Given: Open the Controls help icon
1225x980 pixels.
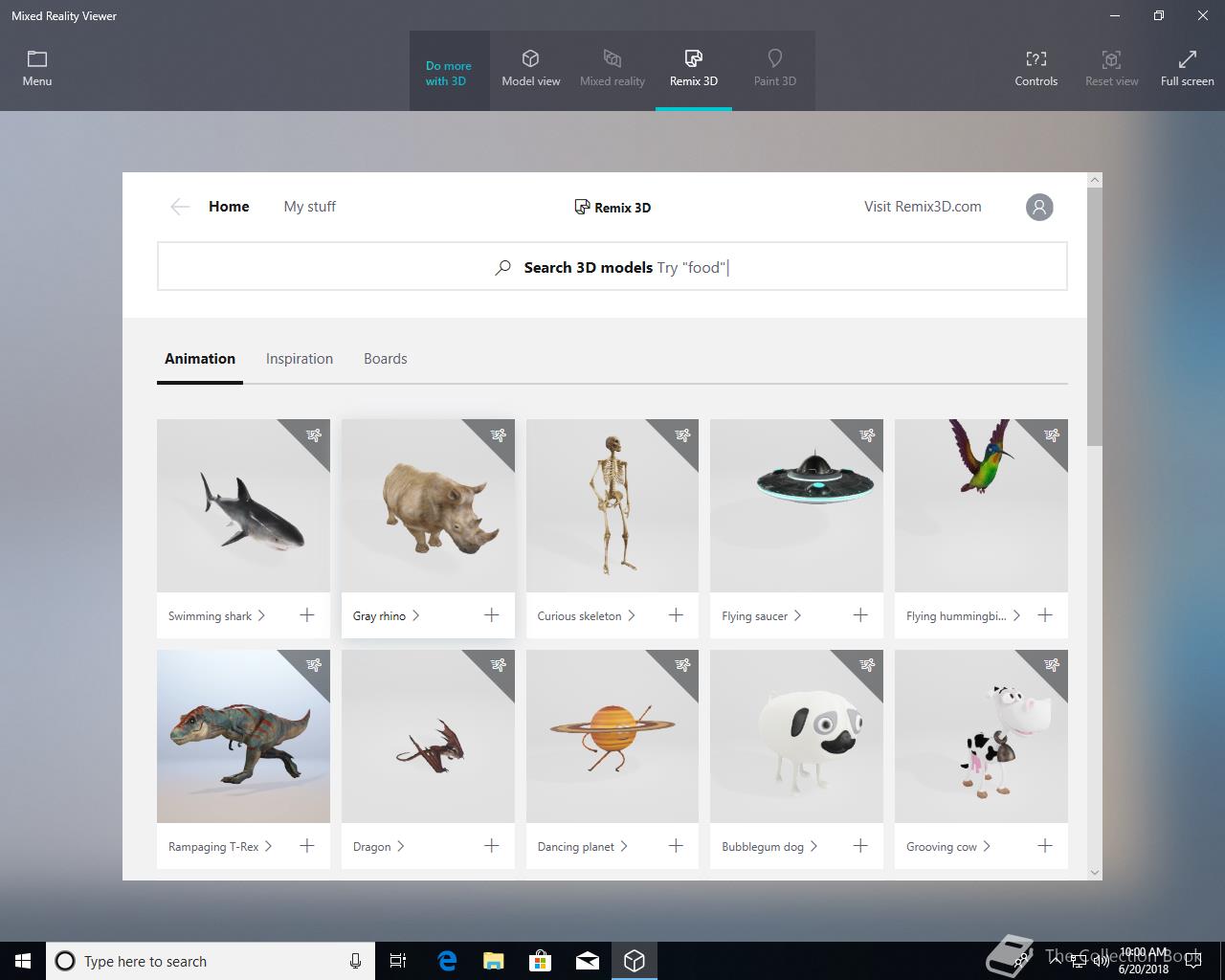Looking at the screenshot, I should click(x=1036, y=59).
